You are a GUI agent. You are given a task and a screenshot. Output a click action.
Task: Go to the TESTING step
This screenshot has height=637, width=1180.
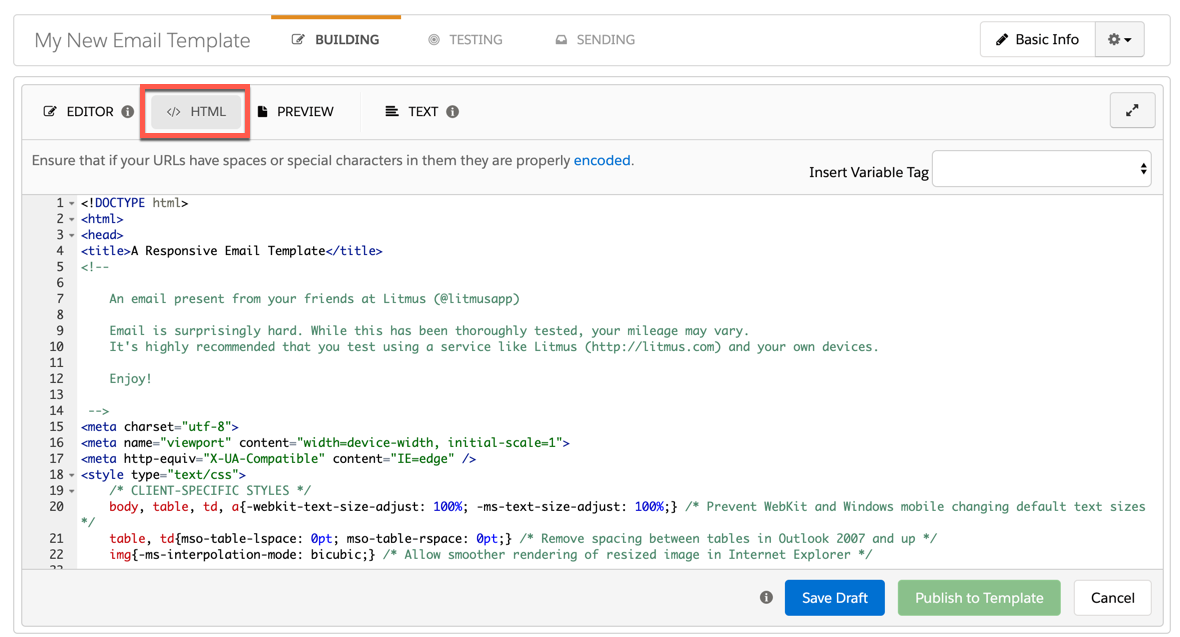pos(465,40)
